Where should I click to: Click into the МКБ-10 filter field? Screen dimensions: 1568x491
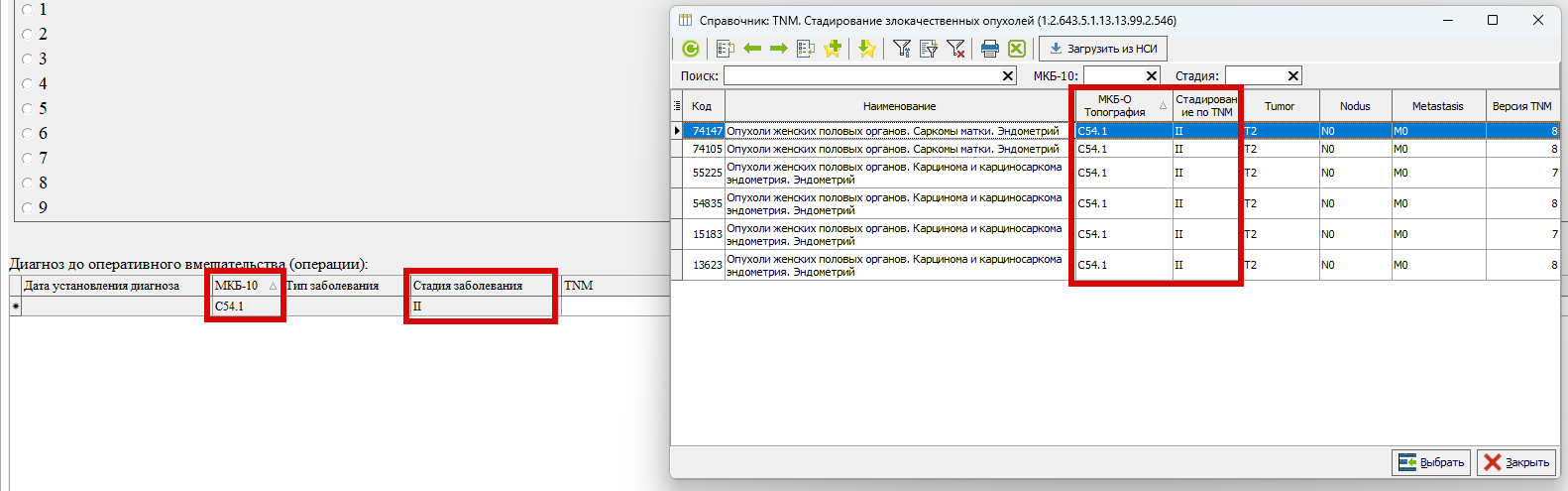point(1113,75)
